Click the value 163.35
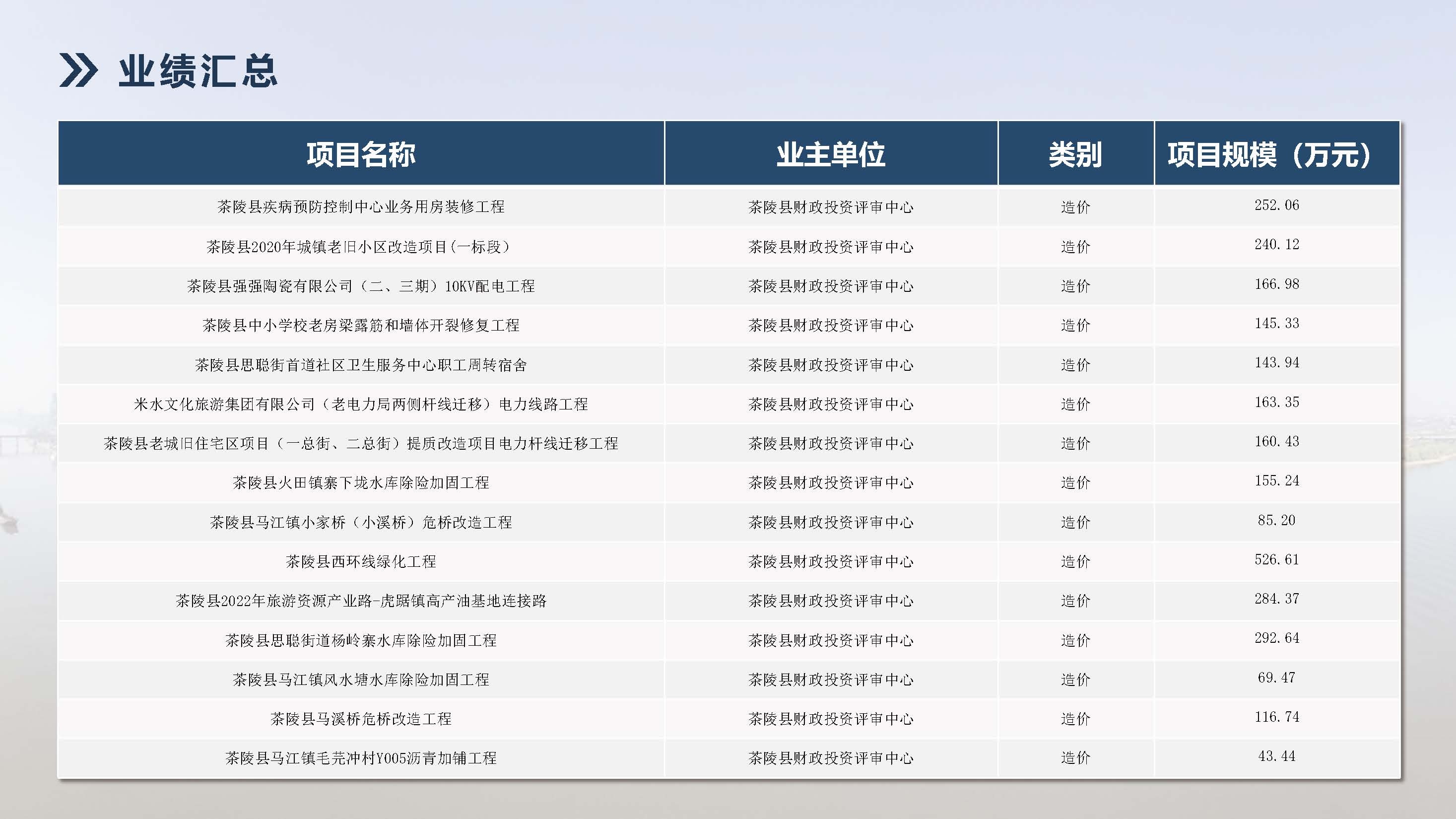 tap(1277, 403)
